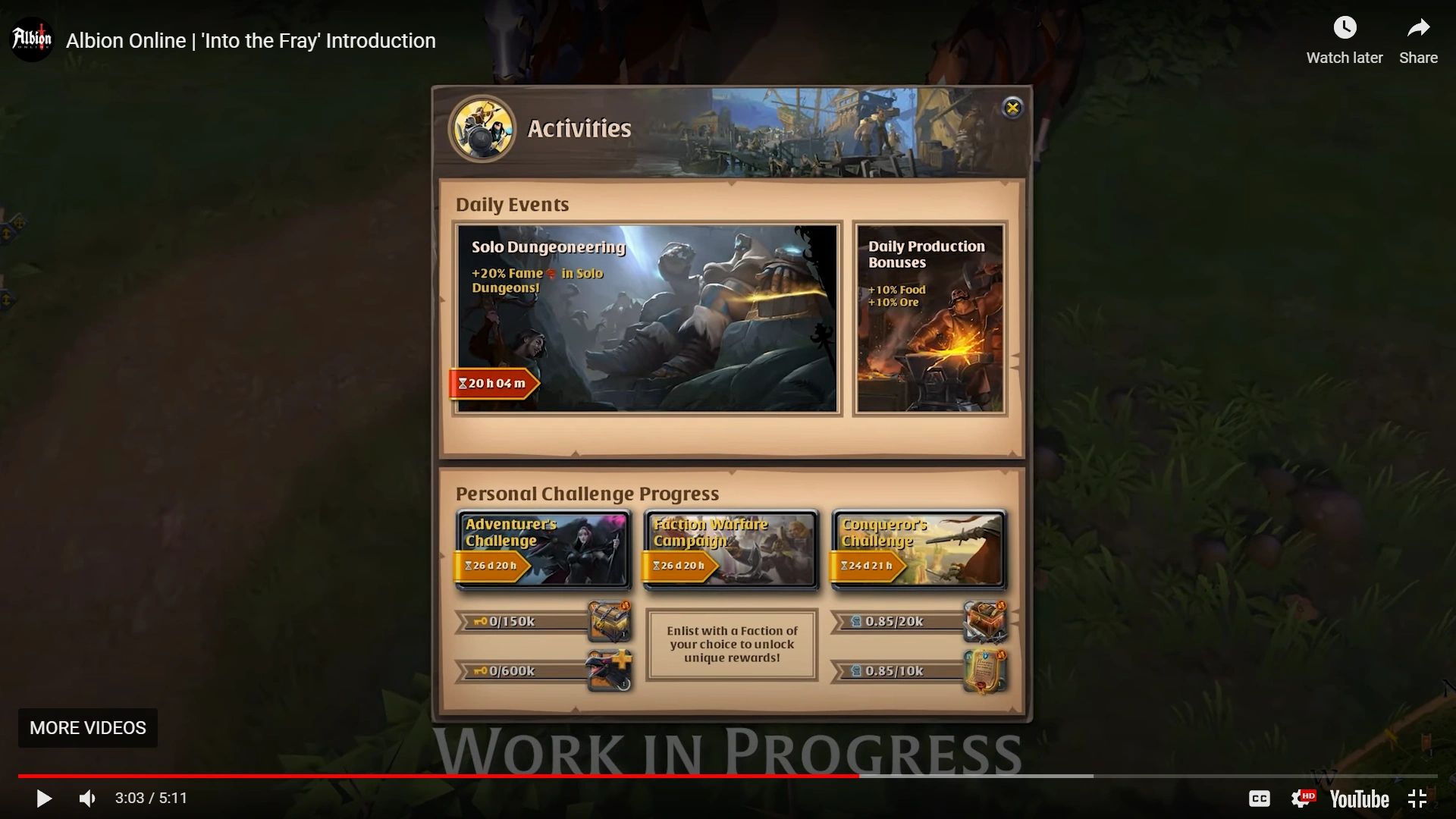
Task: Enable Watch Later for this video
Action: tap(1344, 27)
